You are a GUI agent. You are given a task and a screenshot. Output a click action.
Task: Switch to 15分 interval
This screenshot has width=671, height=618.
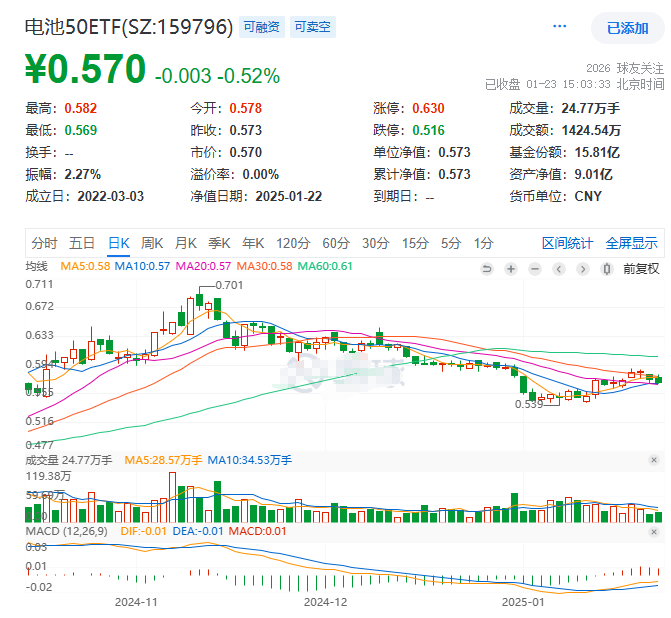(x=415, y=243)
